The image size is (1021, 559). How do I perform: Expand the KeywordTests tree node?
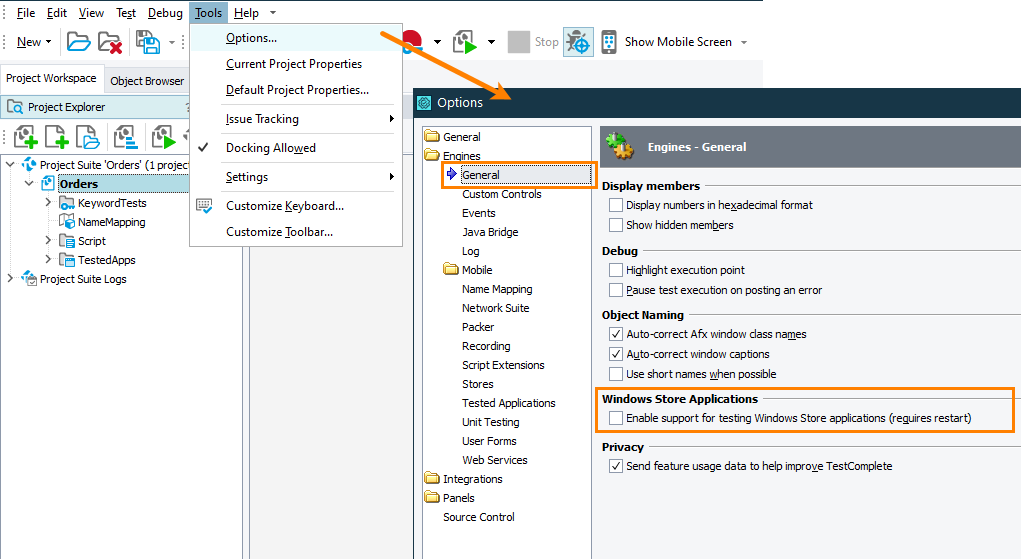point(48,203)
